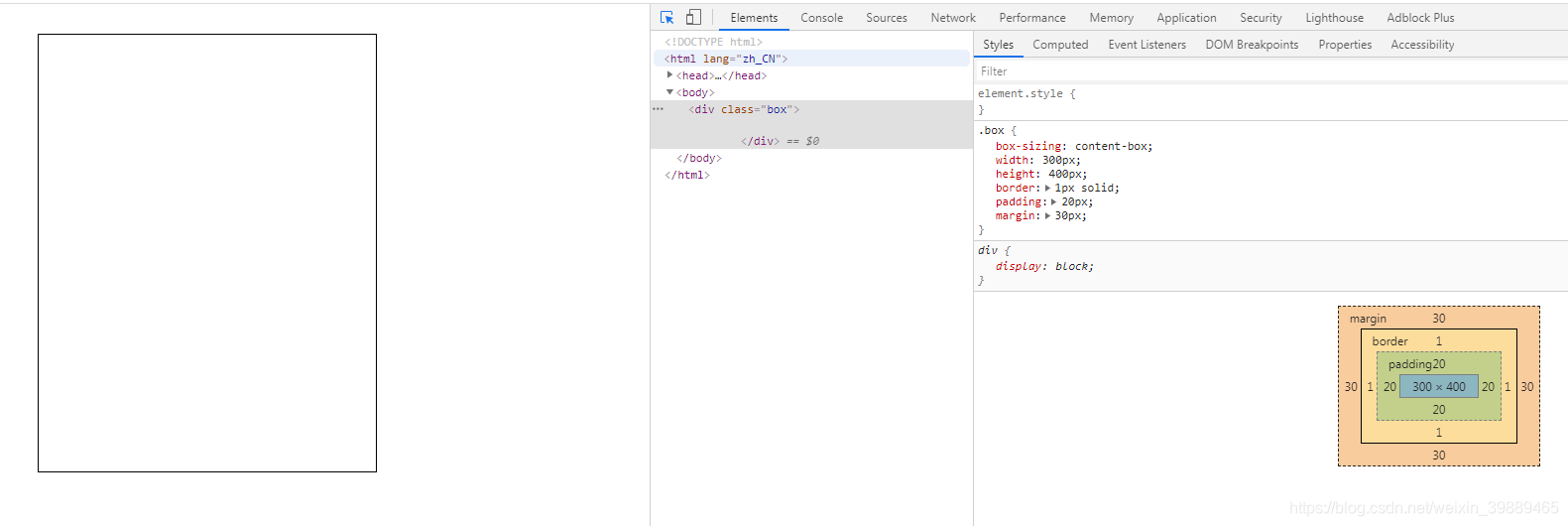Open the actions ellipsis beside div.box

tap(658, 109)
